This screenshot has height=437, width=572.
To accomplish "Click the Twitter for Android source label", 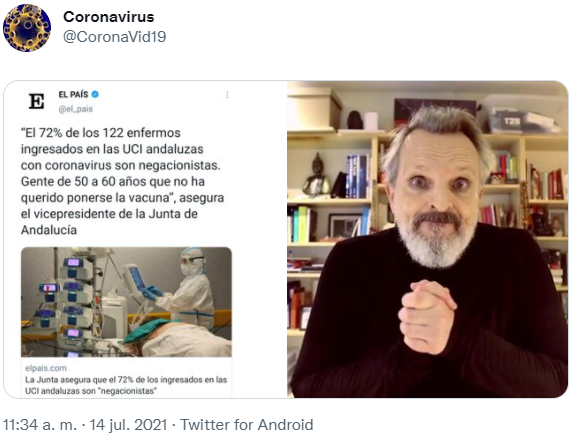I will [247, 425].
